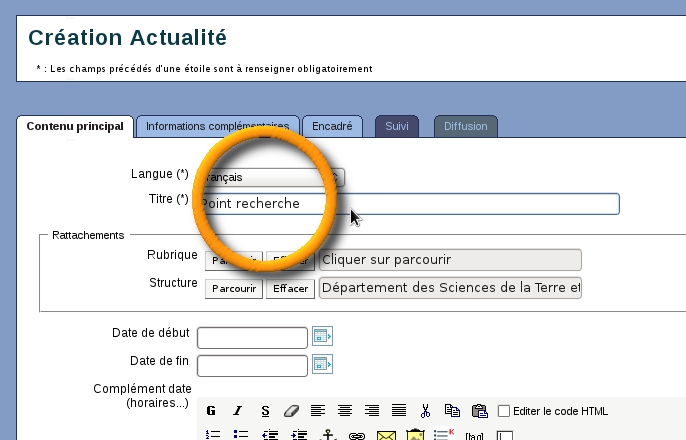Enable 'Editer le code HTML' checkbox

504,411
